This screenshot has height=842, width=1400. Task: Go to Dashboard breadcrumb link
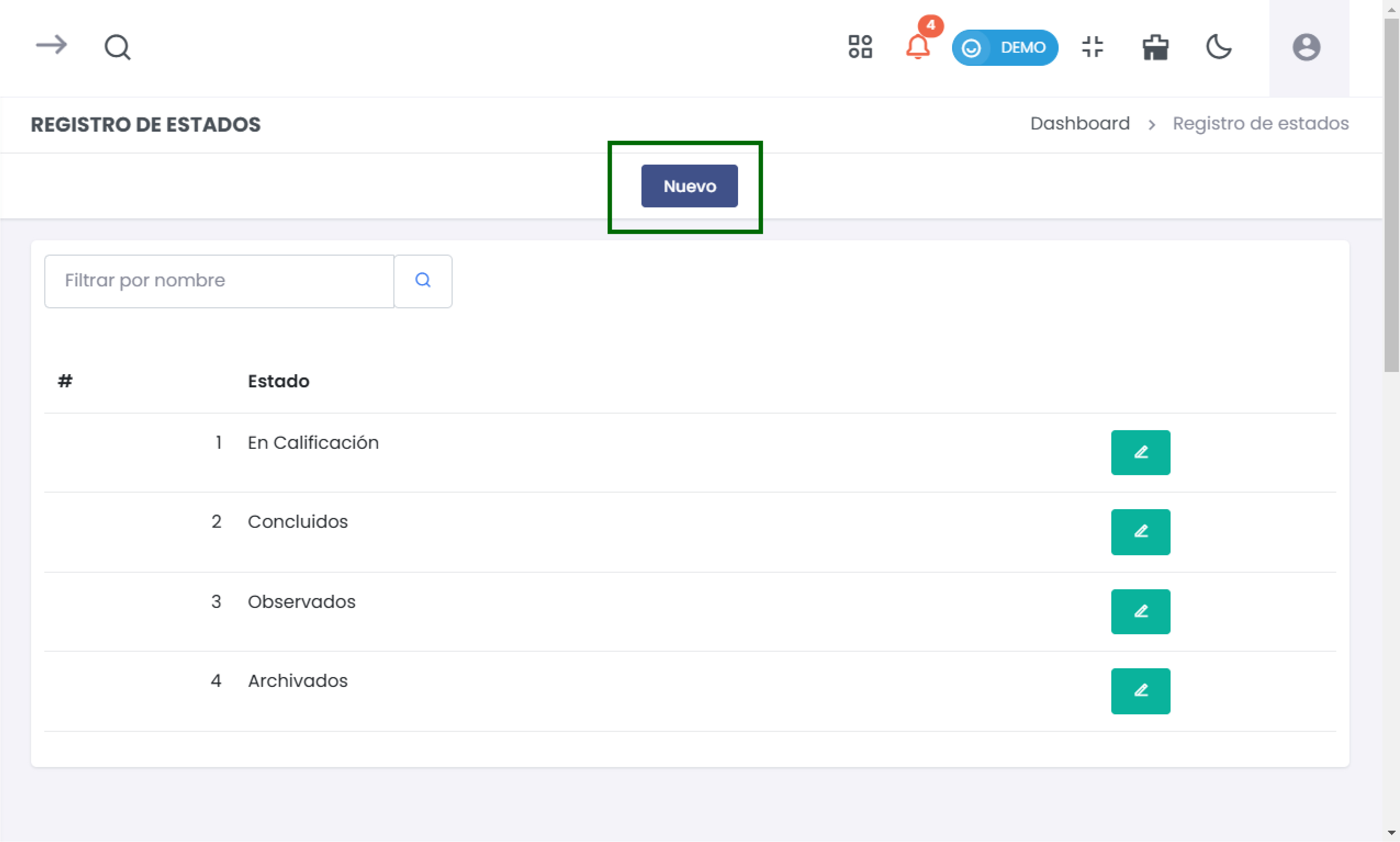click(1079, 124)
